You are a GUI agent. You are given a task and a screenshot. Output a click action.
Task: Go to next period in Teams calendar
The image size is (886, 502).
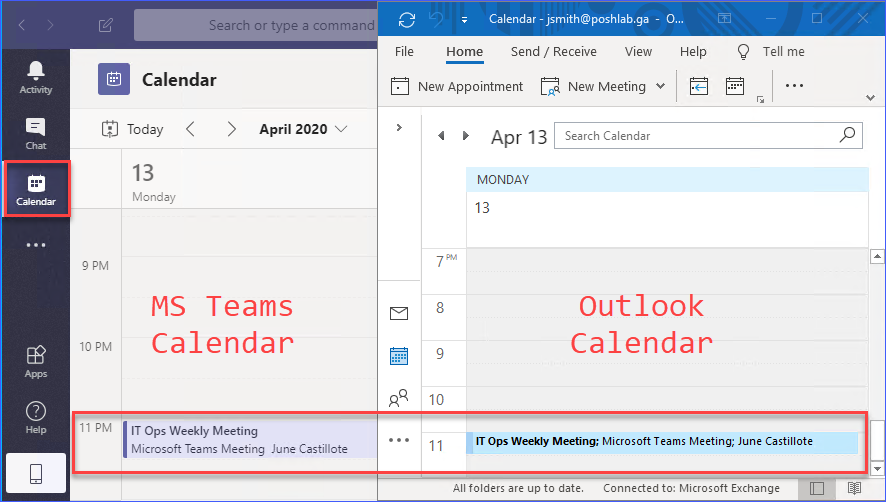click(x=231, y=129)
